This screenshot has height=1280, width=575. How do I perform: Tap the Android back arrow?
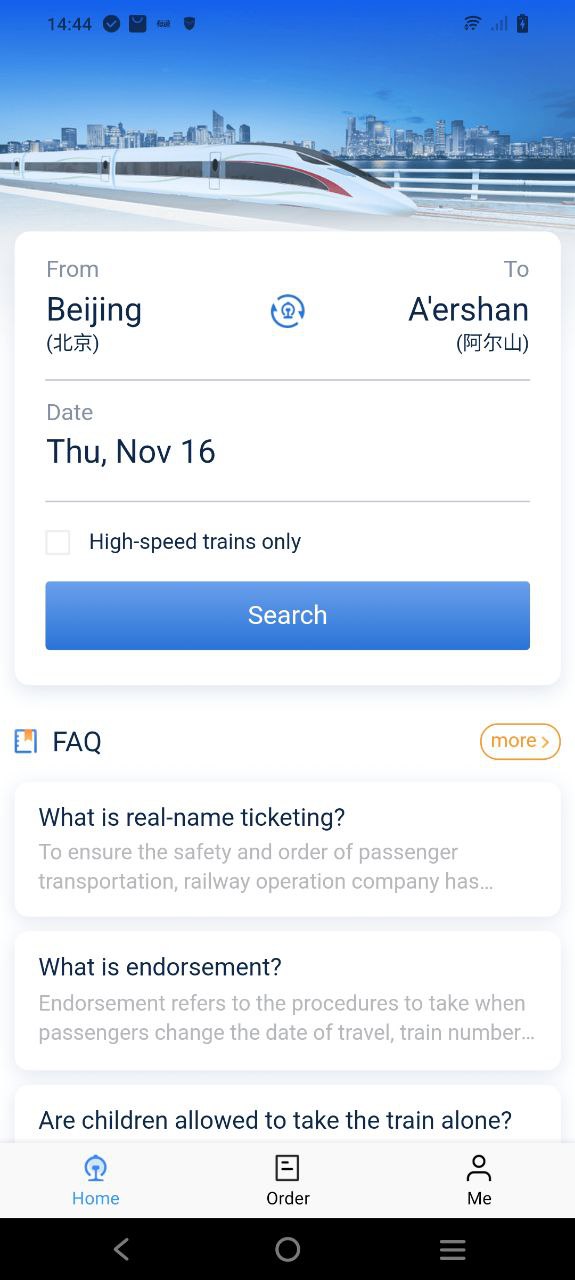click(121, 1249)
